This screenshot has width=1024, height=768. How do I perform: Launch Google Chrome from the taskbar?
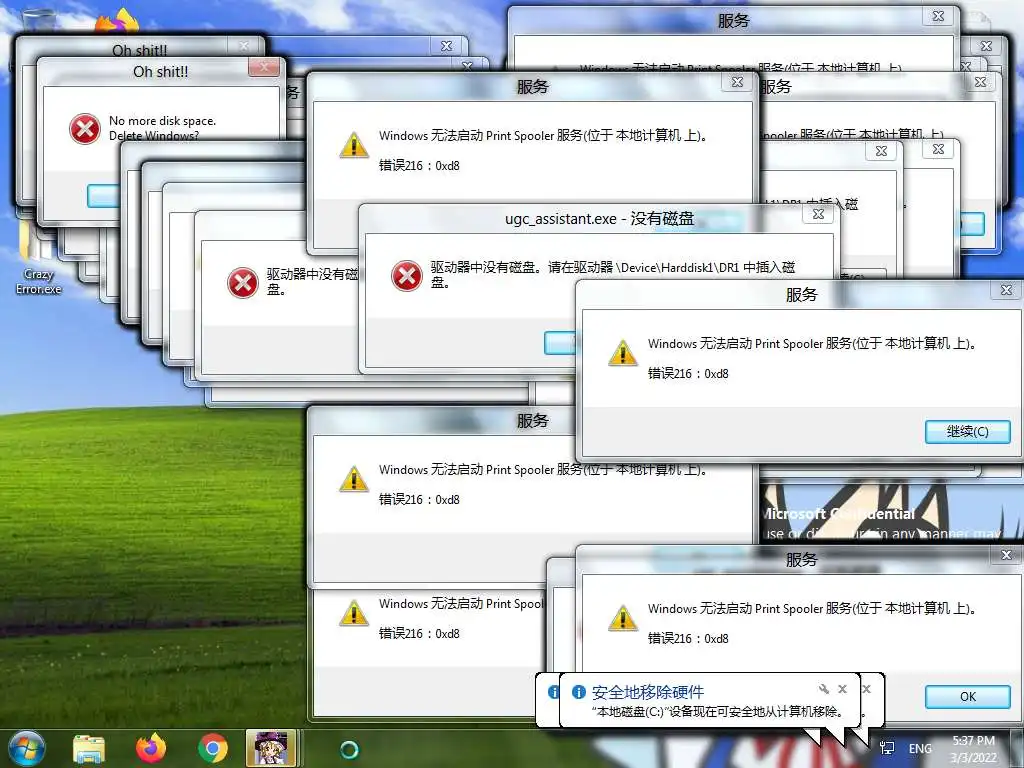[212, 749]
